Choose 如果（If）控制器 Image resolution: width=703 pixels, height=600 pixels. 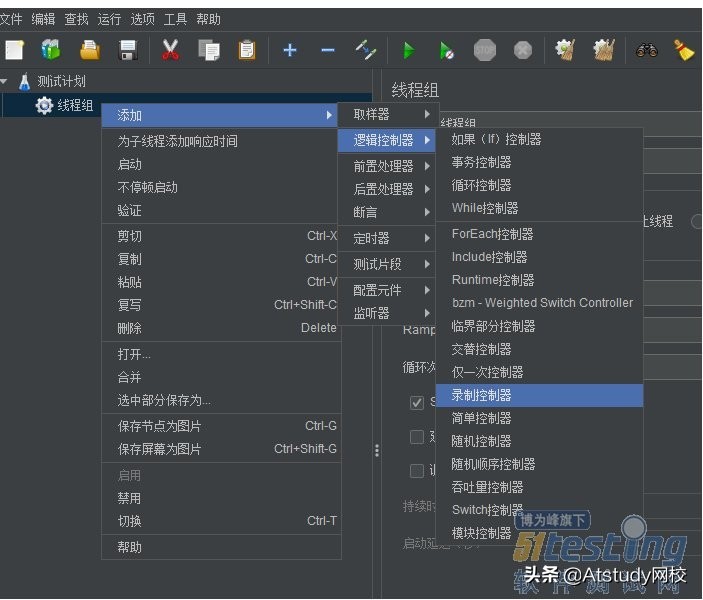click(x=539, y=139)
